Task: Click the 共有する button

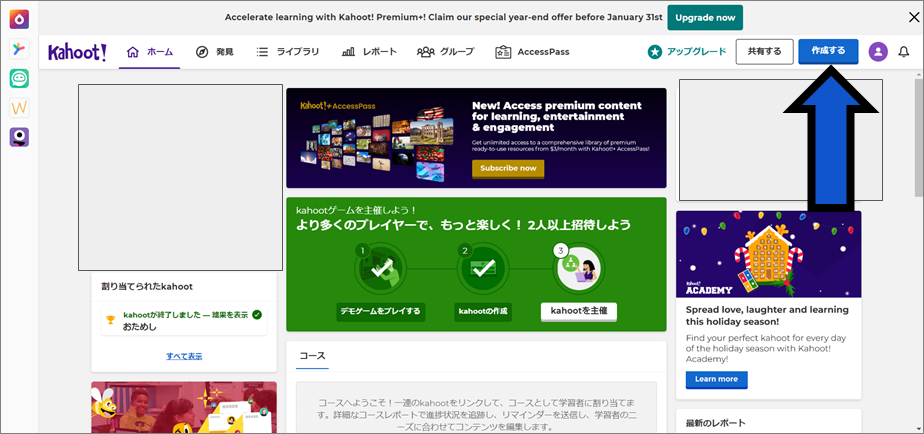Action: (764, 52)
